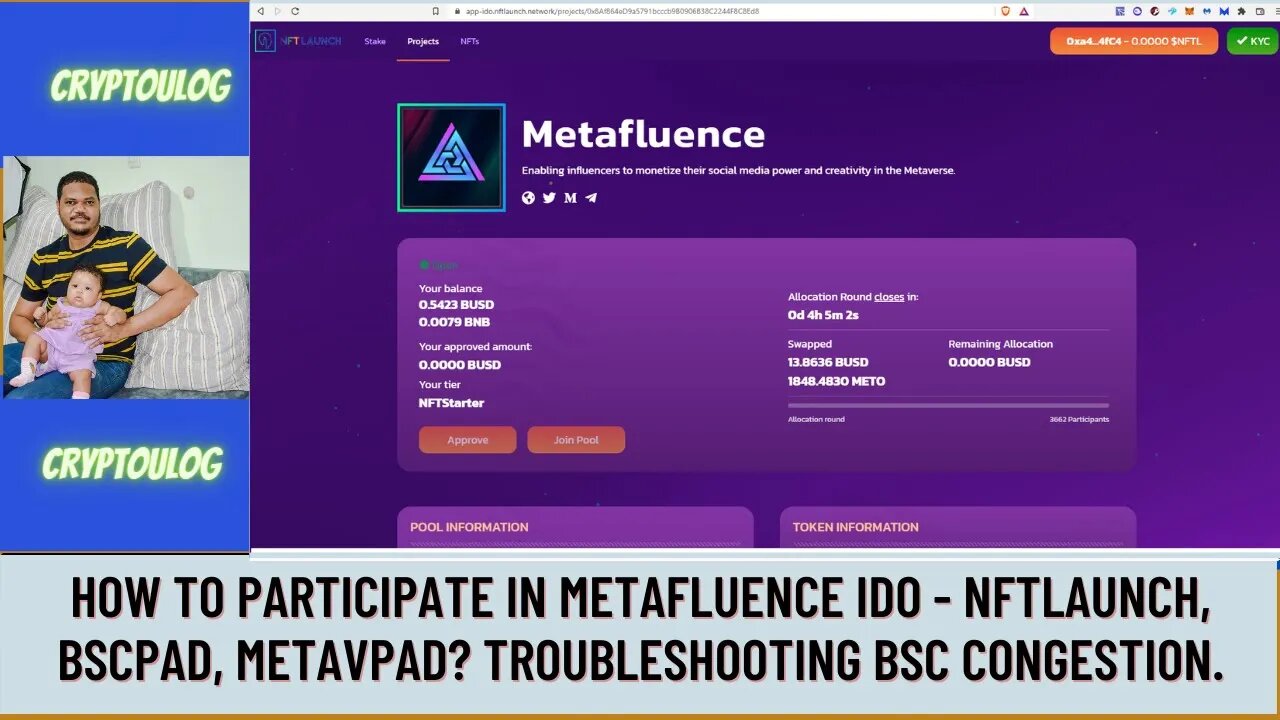The height and width of the screenshot is (720, 1280).
Task: Click the NFTStarter tier label
Action: pos(451,403)
